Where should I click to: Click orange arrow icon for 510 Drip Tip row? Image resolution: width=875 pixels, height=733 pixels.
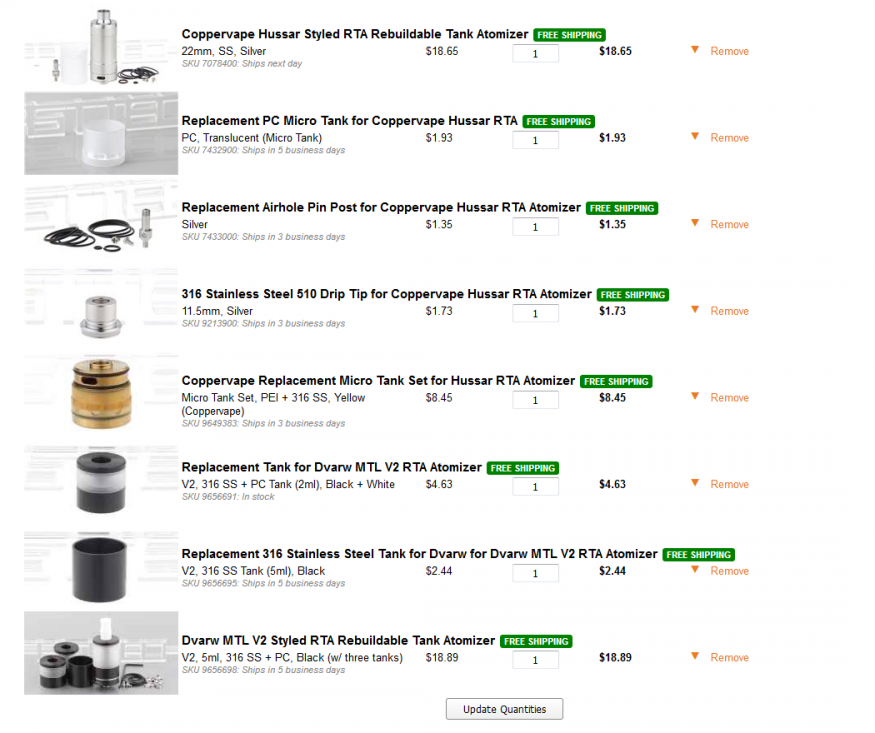pyautogui.click(x=695, y=310)
